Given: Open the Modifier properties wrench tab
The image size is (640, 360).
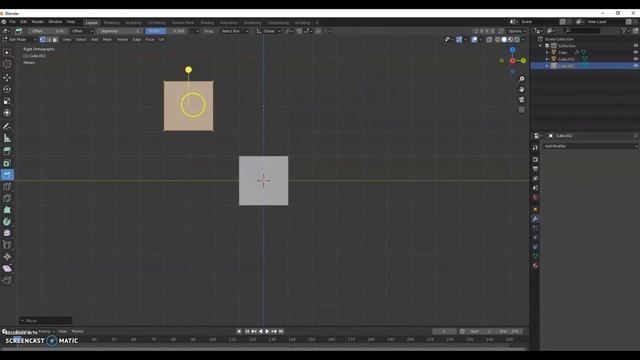Looking at the screenshot, I should [535, 219].
